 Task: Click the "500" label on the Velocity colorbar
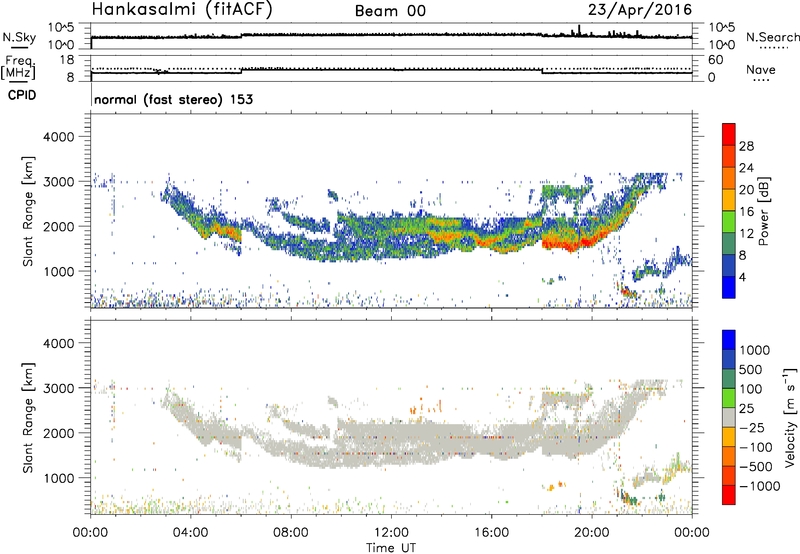coord(751,369)
